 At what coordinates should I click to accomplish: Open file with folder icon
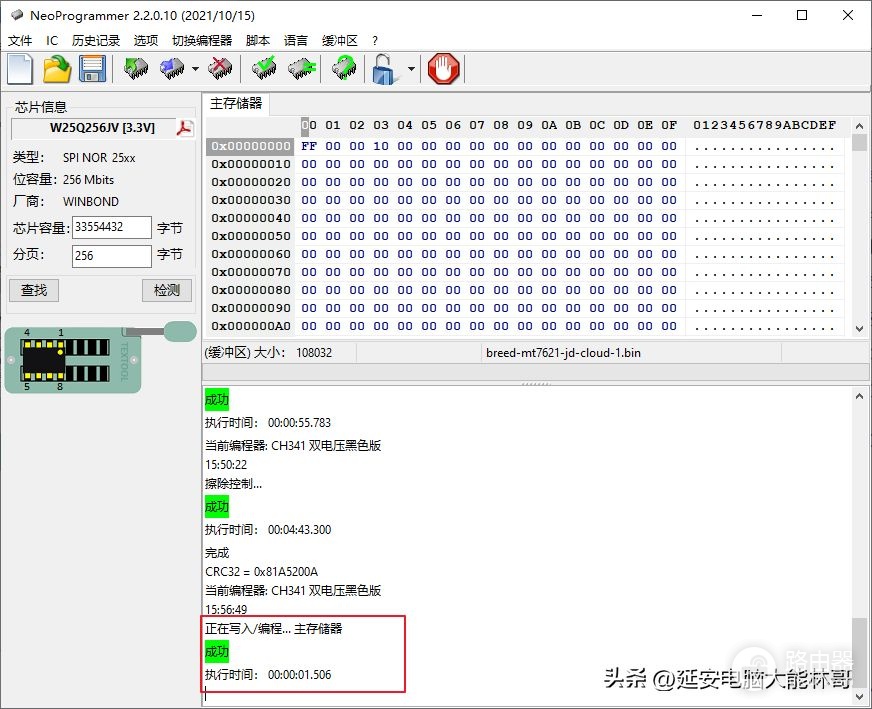click(57, 70)
